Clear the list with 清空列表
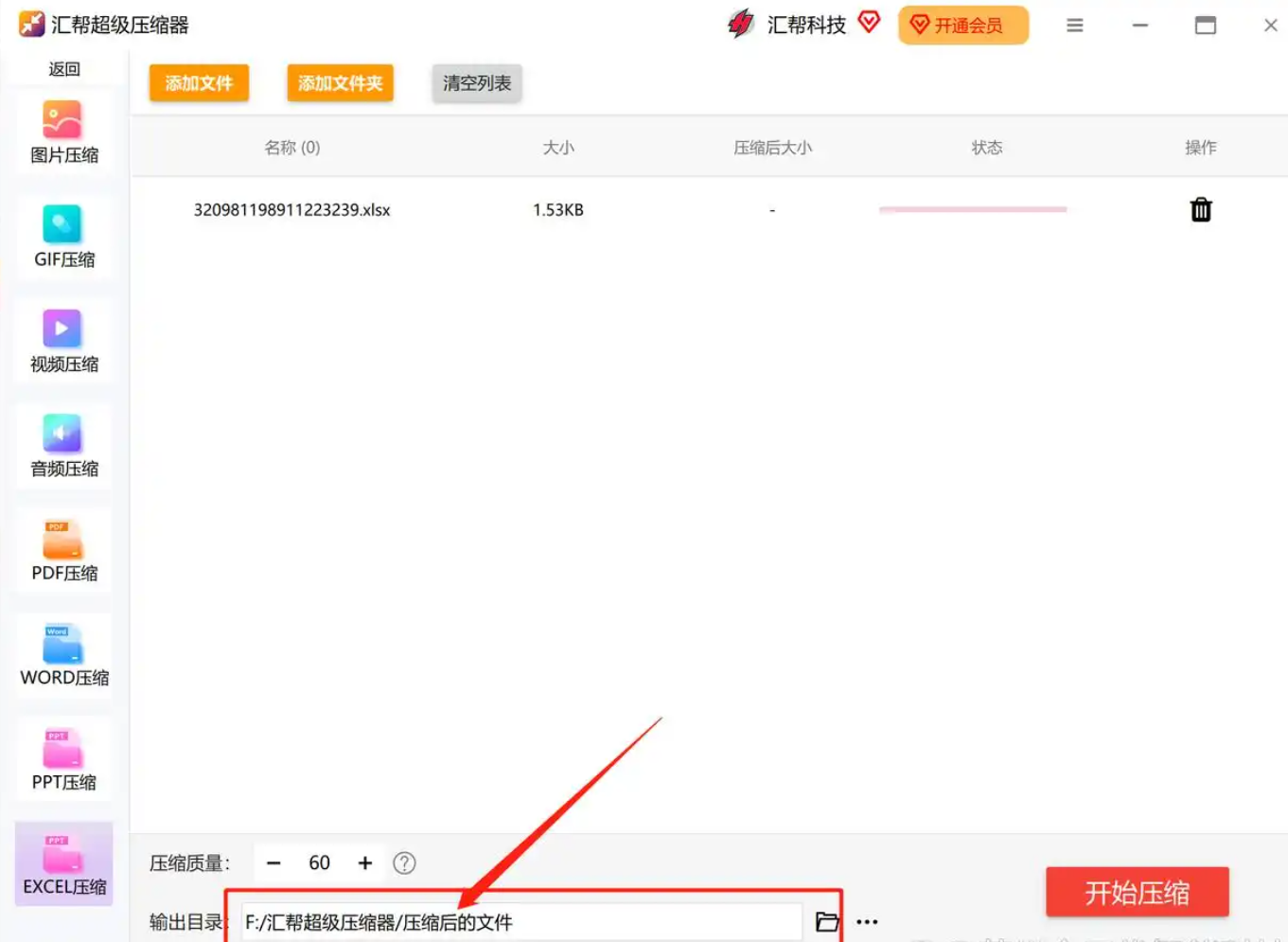Viewport: 1288px width, 942px height. coord(477,83)
